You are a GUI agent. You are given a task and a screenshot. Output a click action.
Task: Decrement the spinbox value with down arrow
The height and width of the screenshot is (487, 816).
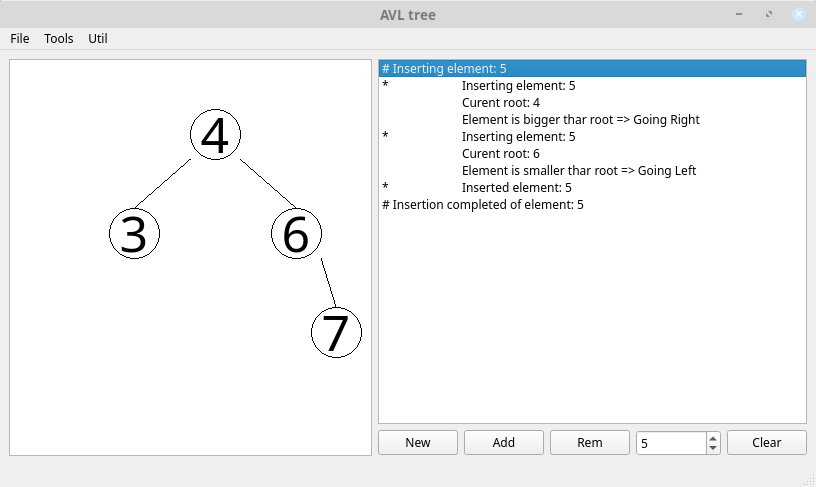(712, 448)
